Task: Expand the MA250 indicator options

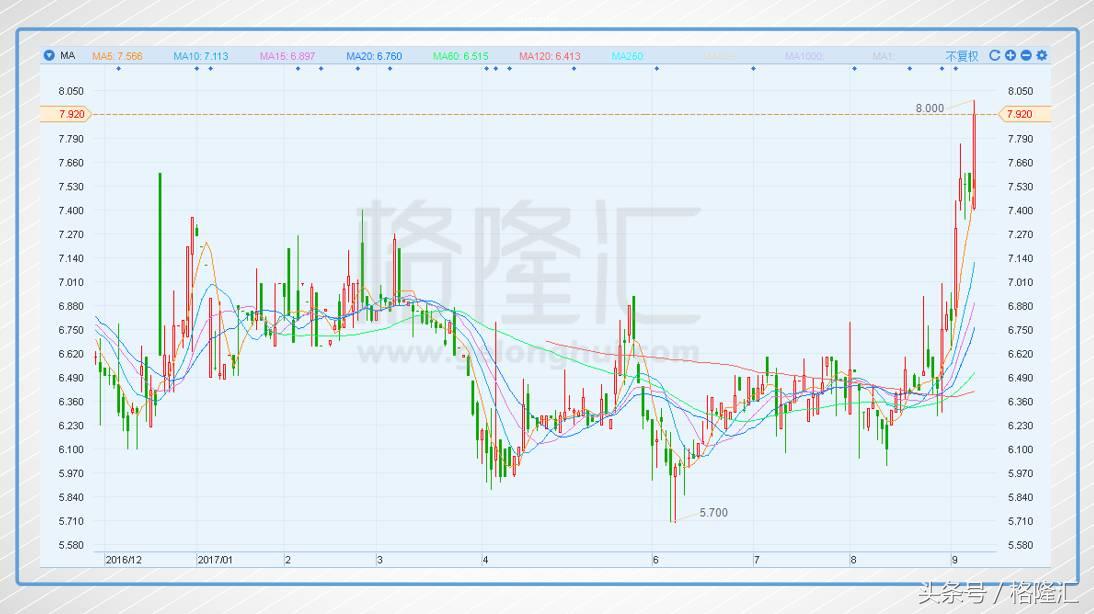Action: (627, 57)
